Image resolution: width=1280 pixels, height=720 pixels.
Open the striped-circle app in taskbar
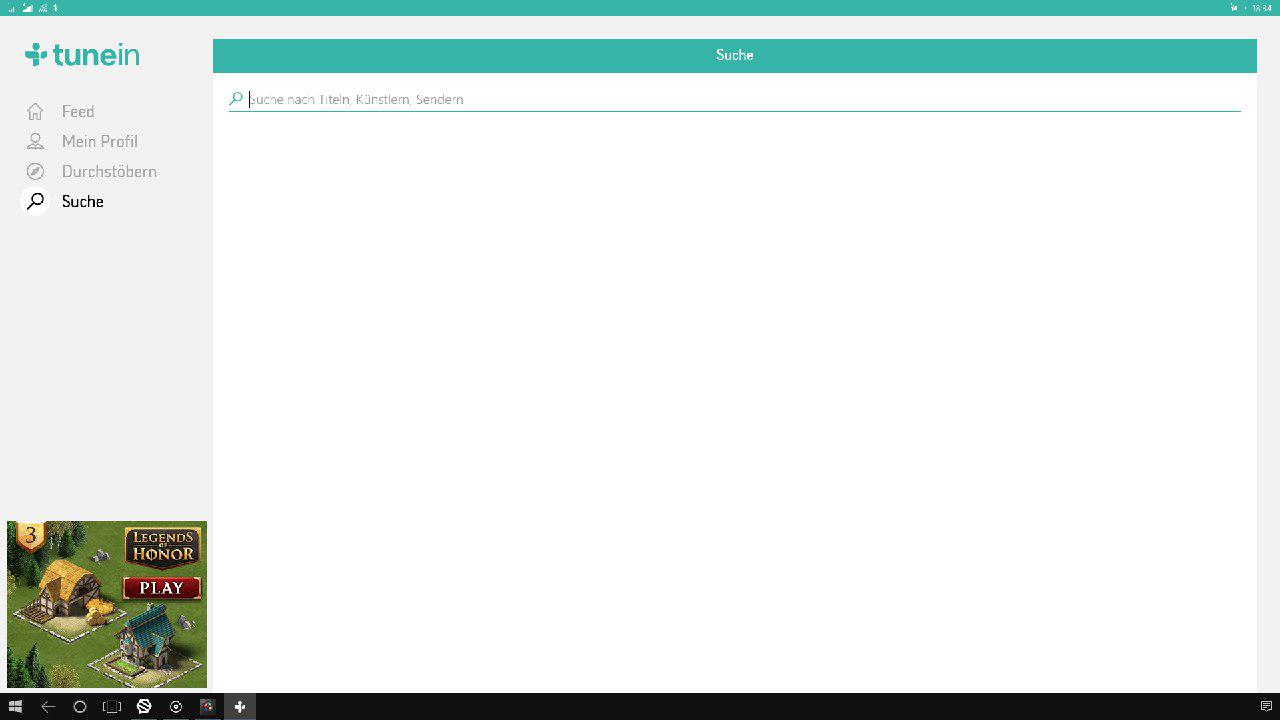click(144, 706)
